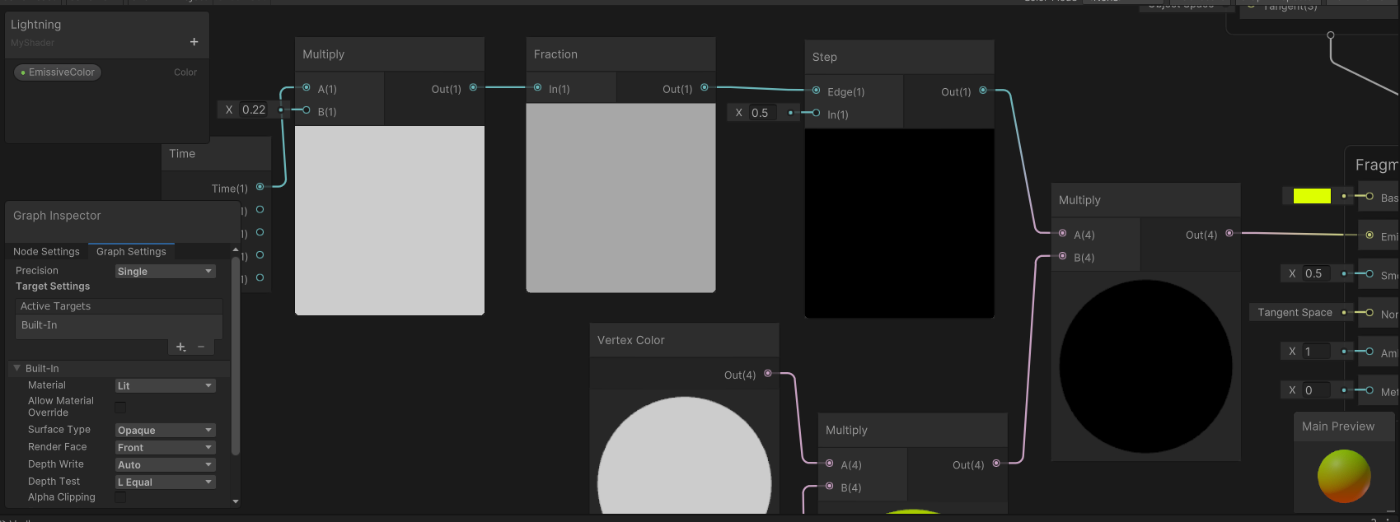
Task: Click A(4) port on the bottom Multiply node
Action: tap(829, 464)
